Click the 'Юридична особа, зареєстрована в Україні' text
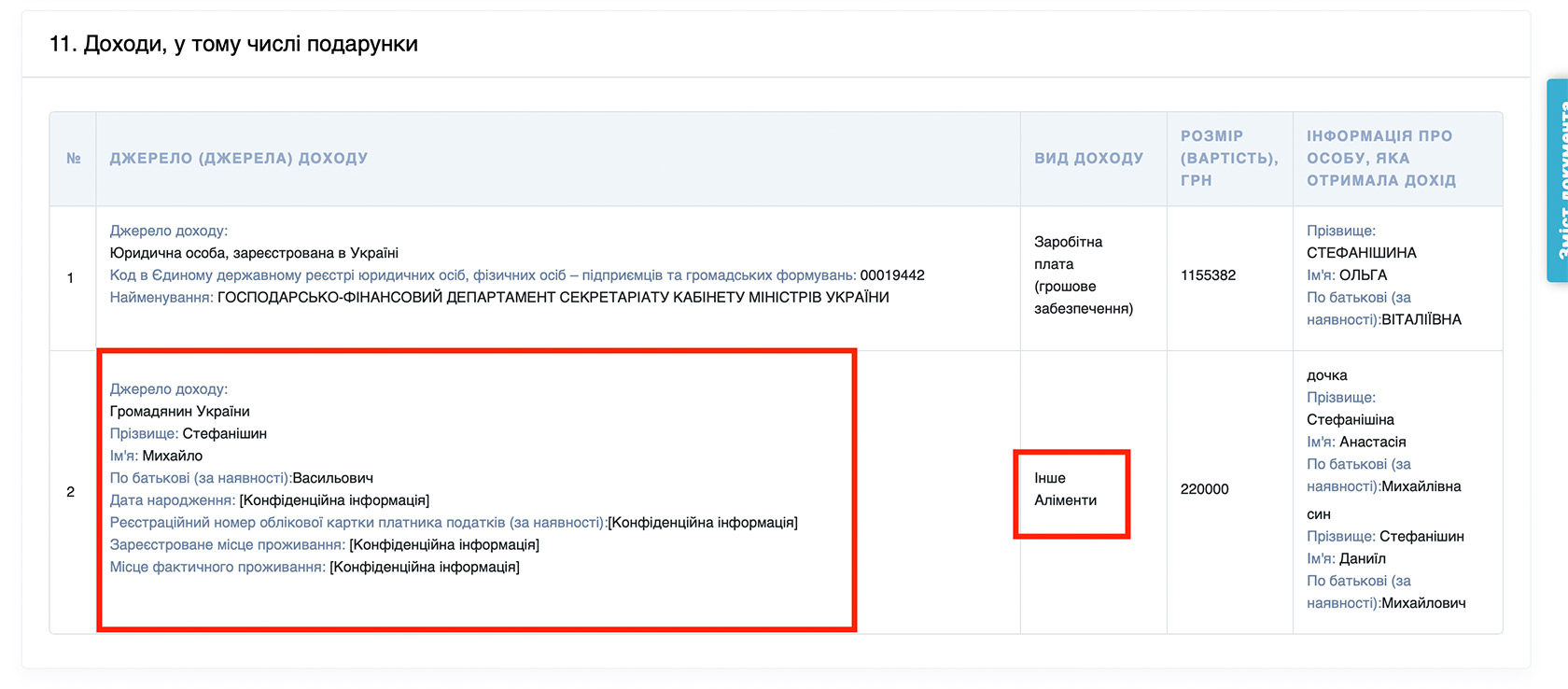 click(x=254, y=253)
